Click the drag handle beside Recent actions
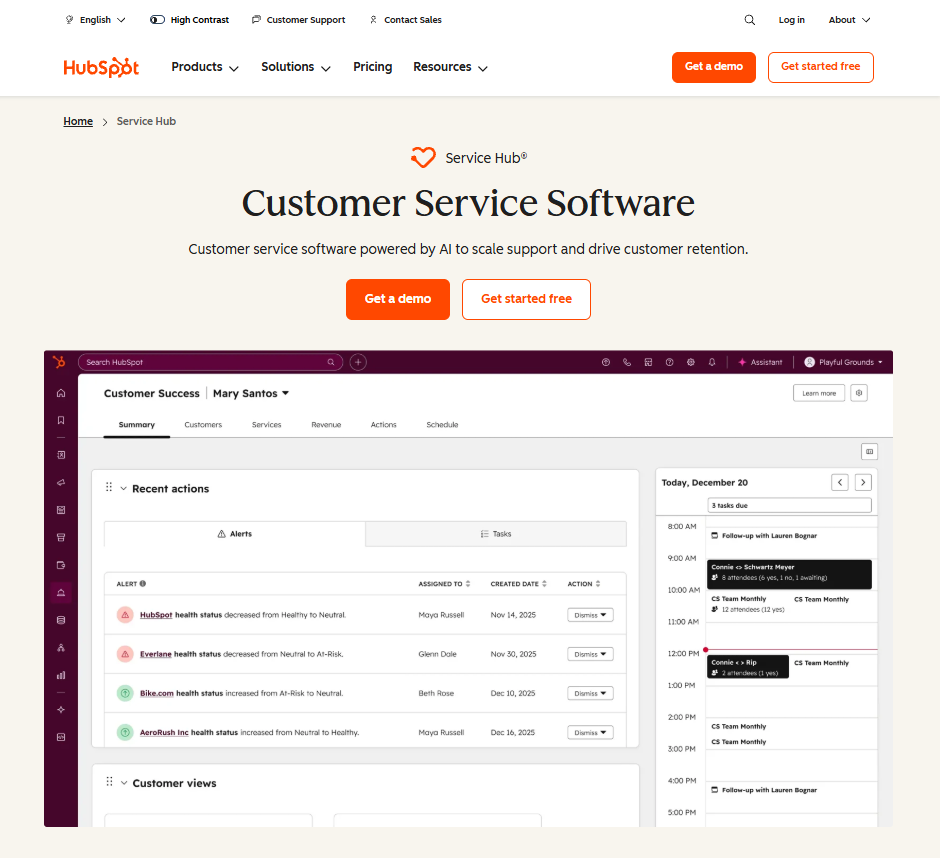940x858 pixels. coord(109,487)
